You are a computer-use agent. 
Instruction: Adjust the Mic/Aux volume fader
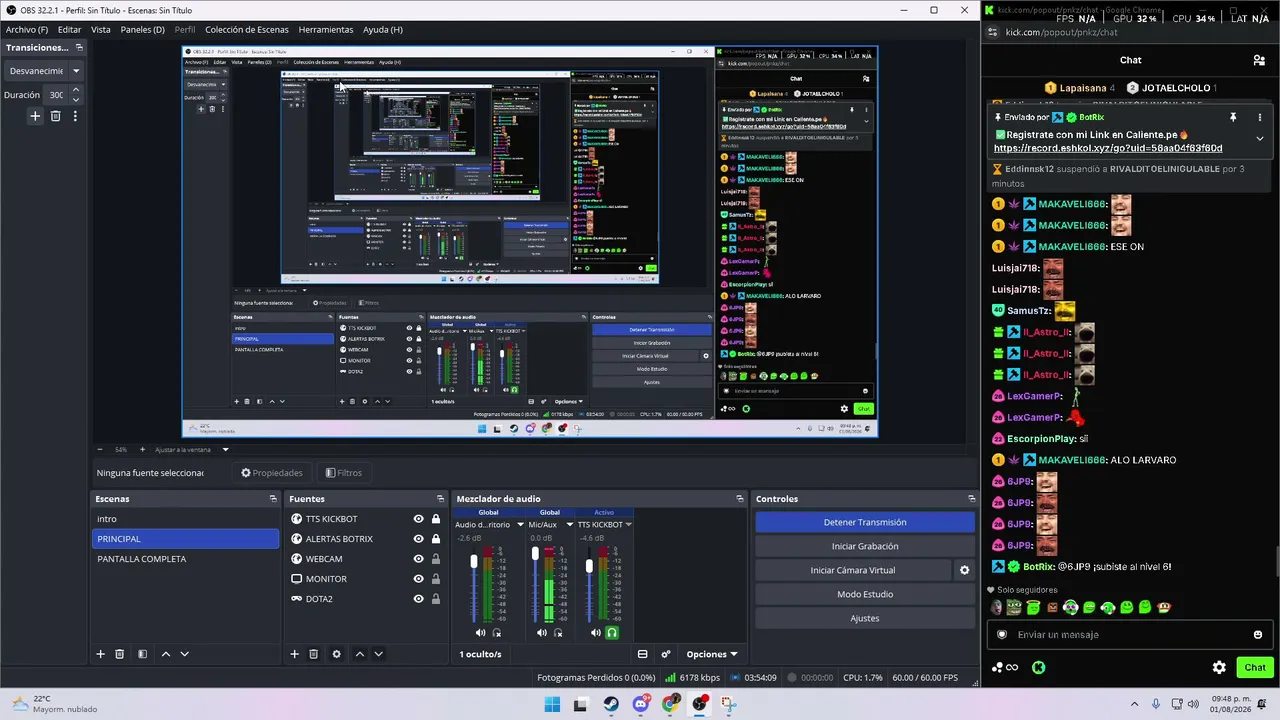[x=535, y=554]
